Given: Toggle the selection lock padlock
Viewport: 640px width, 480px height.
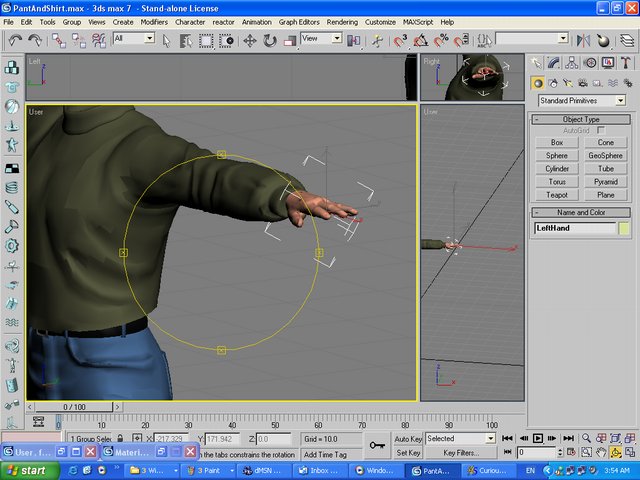Looking at the screenshot, I should (x=121, y=439).
